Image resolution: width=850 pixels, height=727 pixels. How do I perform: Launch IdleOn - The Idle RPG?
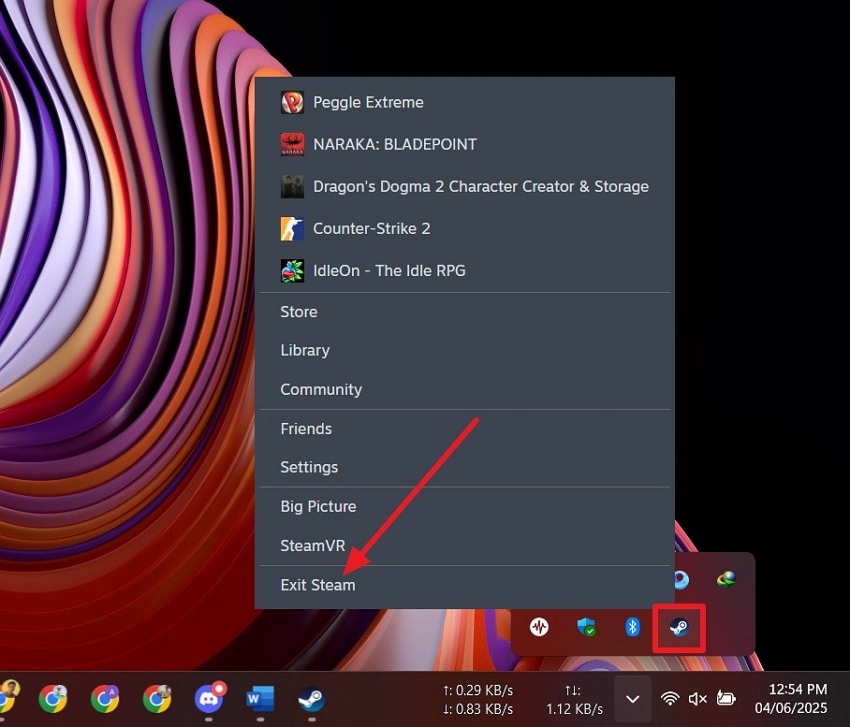pyautogui.click(x=465, y=271)
